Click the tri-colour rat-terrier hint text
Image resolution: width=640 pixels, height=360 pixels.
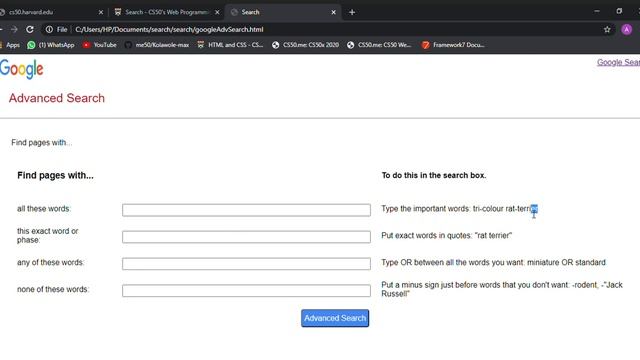pyautogui.click(x=460, y=209)
